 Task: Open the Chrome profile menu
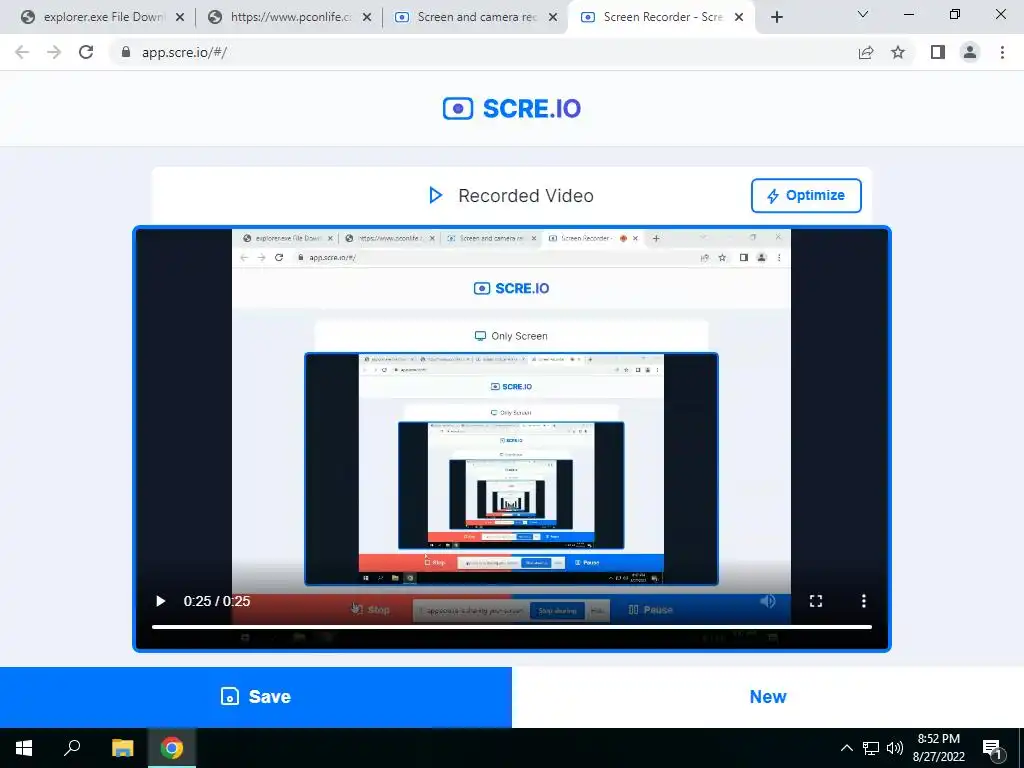970,52
